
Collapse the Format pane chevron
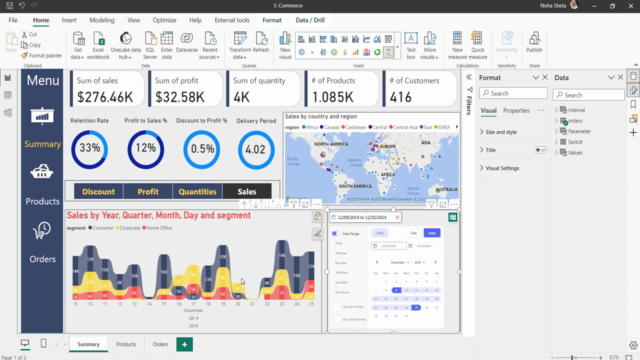536,78
